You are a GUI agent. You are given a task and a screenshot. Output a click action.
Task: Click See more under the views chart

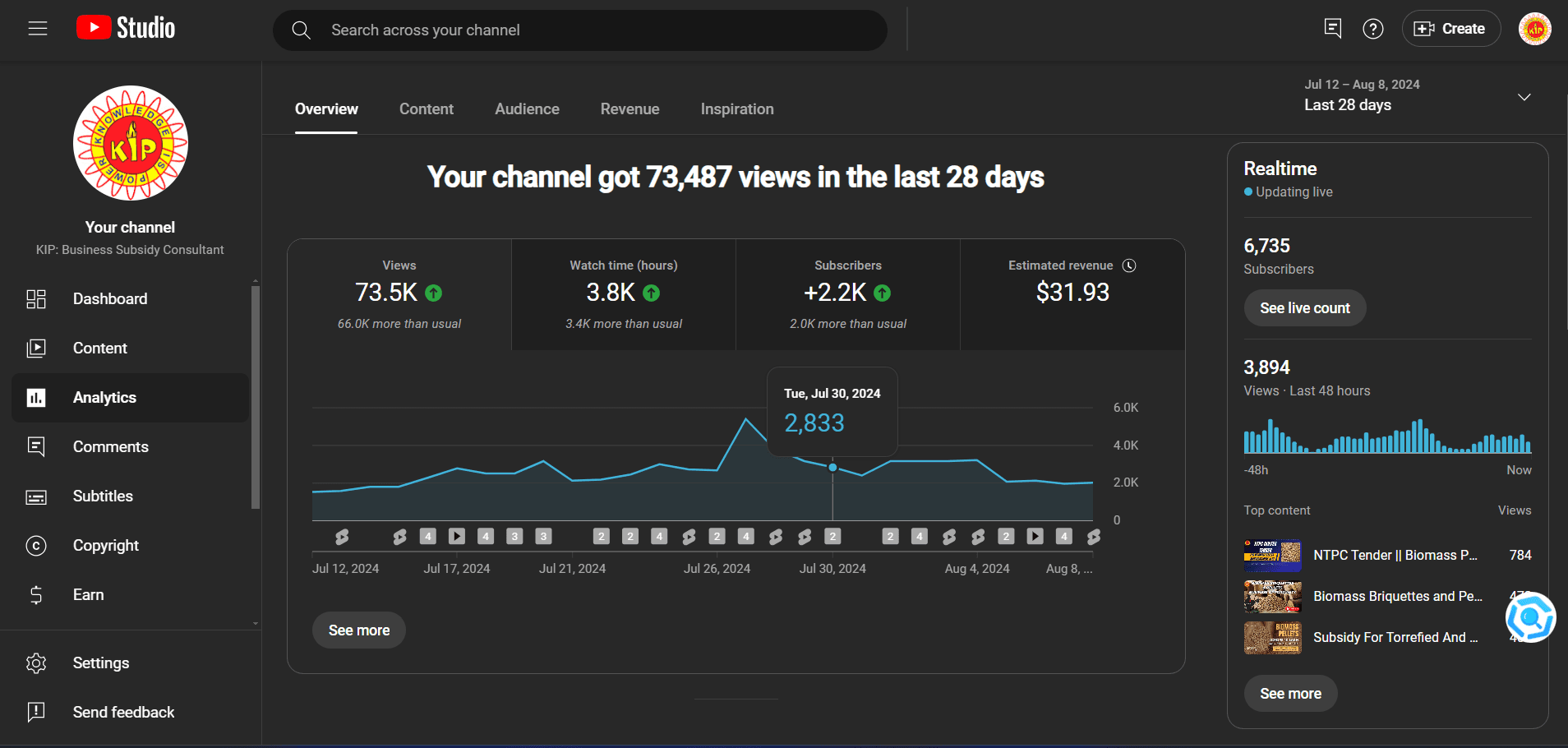coord(359,630)
